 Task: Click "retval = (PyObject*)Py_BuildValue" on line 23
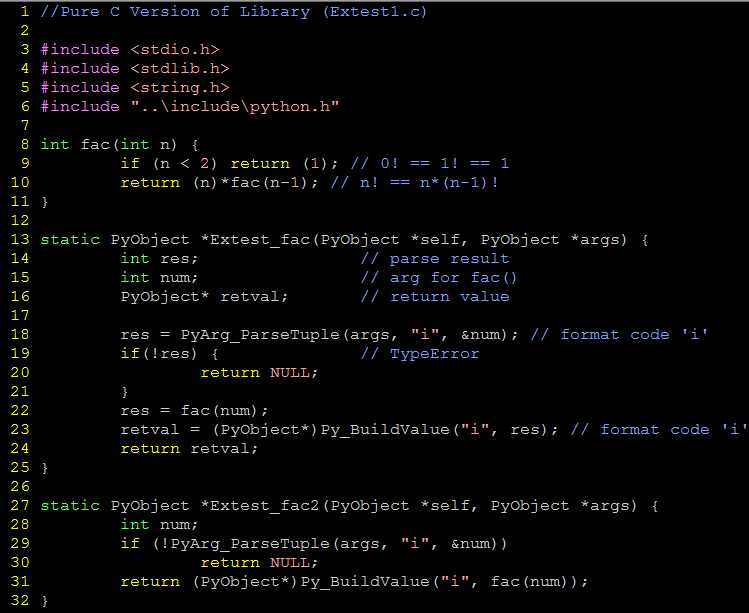tap(285, 430)
